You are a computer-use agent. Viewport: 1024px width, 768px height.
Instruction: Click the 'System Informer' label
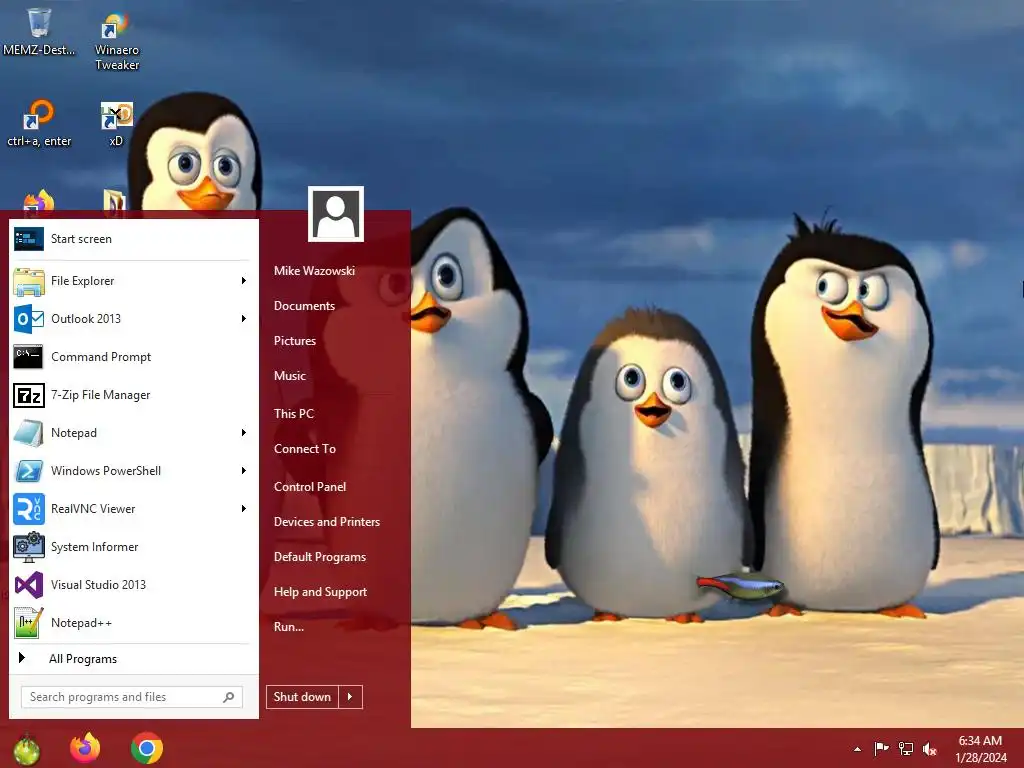95,547
